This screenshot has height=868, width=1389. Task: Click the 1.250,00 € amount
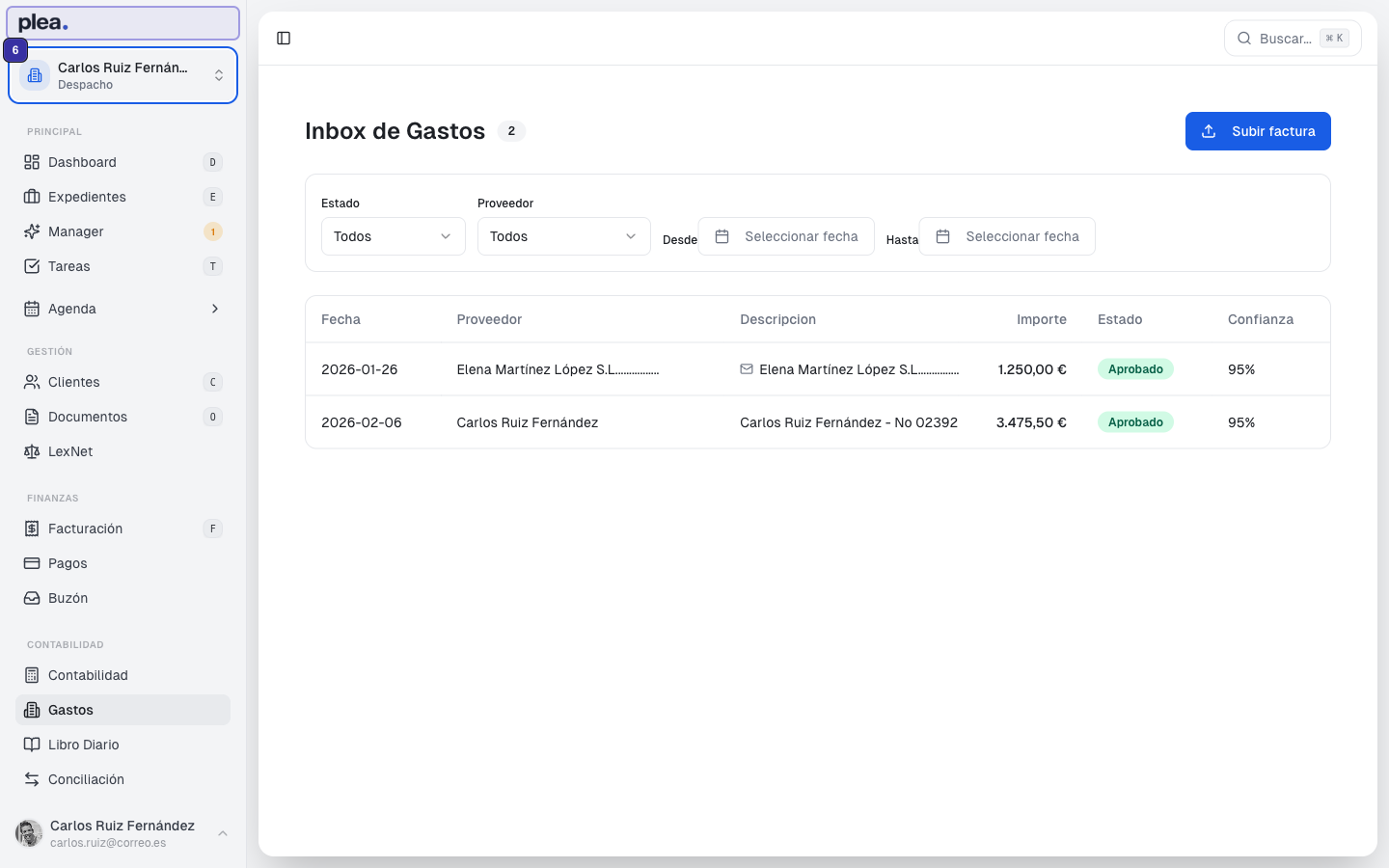pos(1032,369)
